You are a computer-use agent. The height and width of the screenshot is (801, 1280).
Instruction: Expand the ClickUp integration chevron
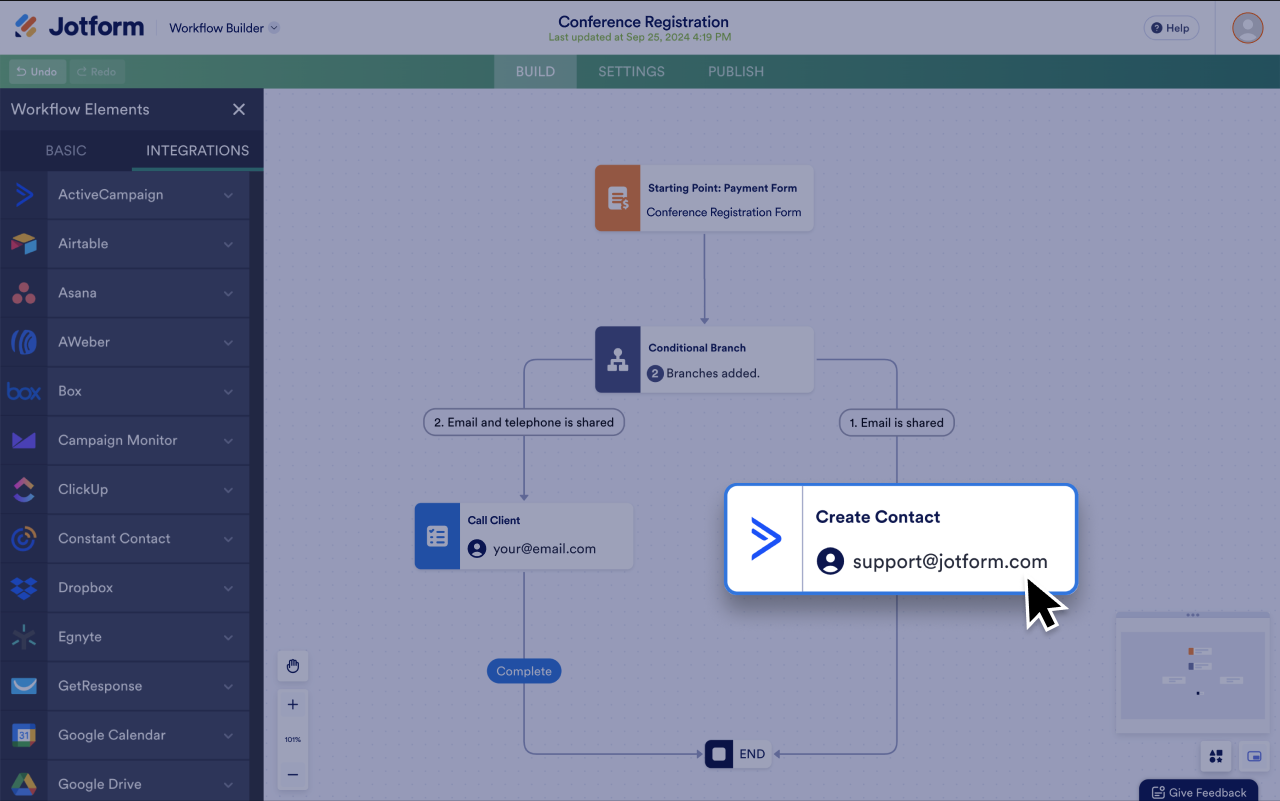pos(229,489)
